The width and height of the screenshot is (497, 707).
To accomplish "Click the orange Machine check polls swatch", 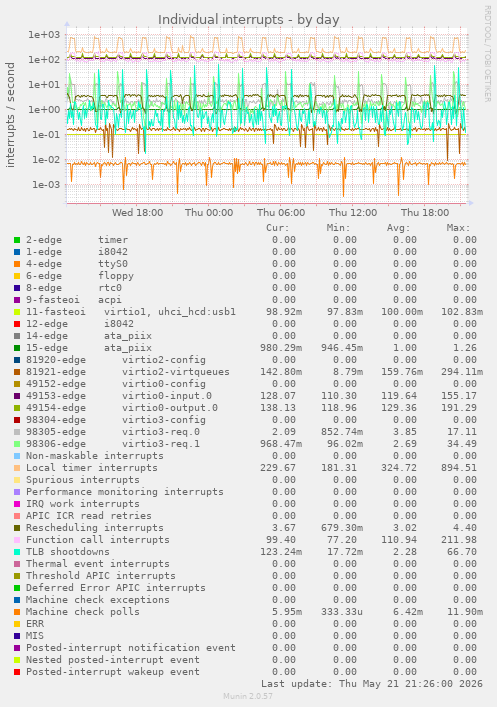I will (x=17, y=612).
